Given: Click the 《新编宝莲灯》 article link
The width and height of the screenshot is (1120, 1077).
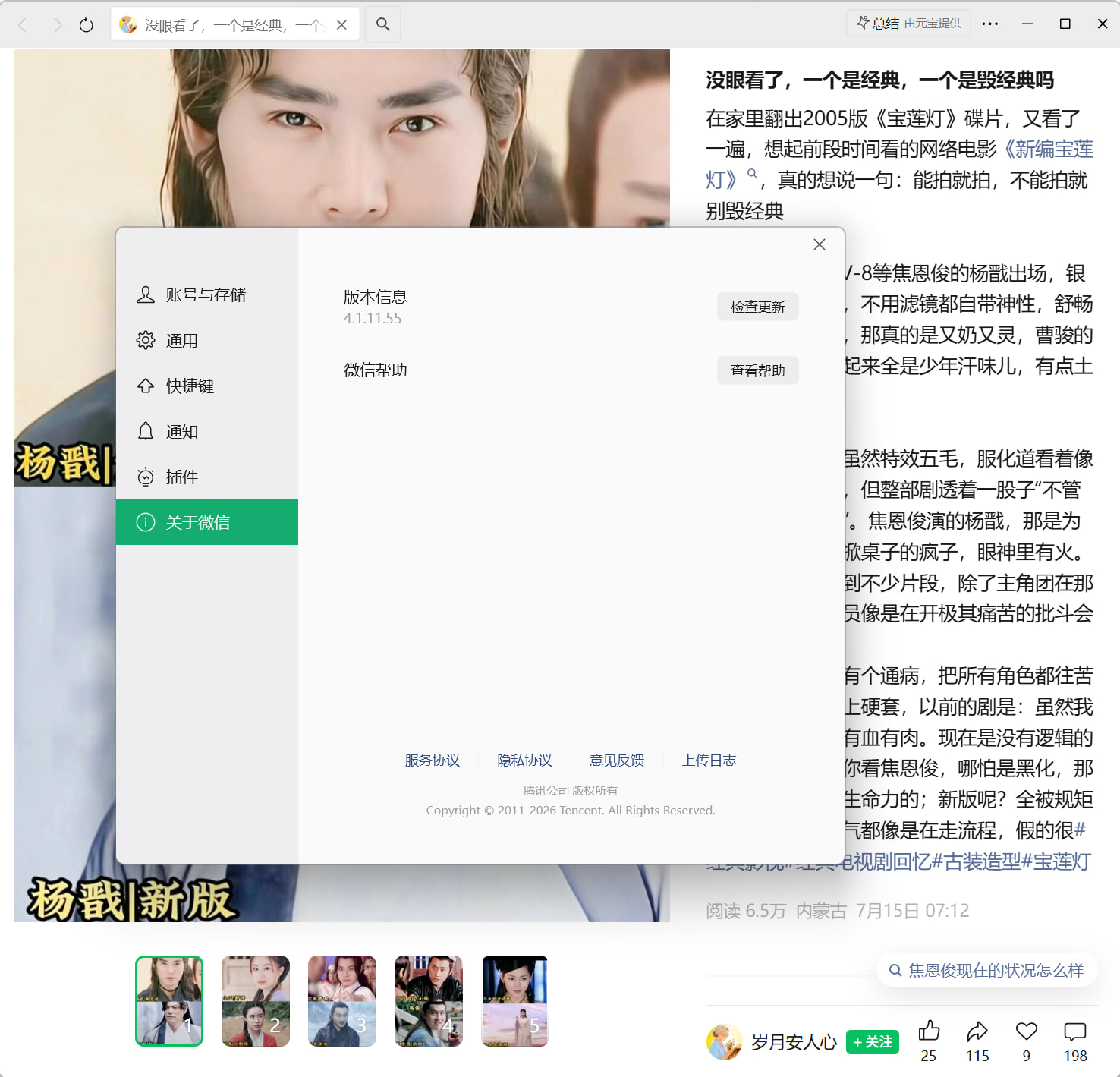Looking at the screenshot, I should coord(1049,149).
